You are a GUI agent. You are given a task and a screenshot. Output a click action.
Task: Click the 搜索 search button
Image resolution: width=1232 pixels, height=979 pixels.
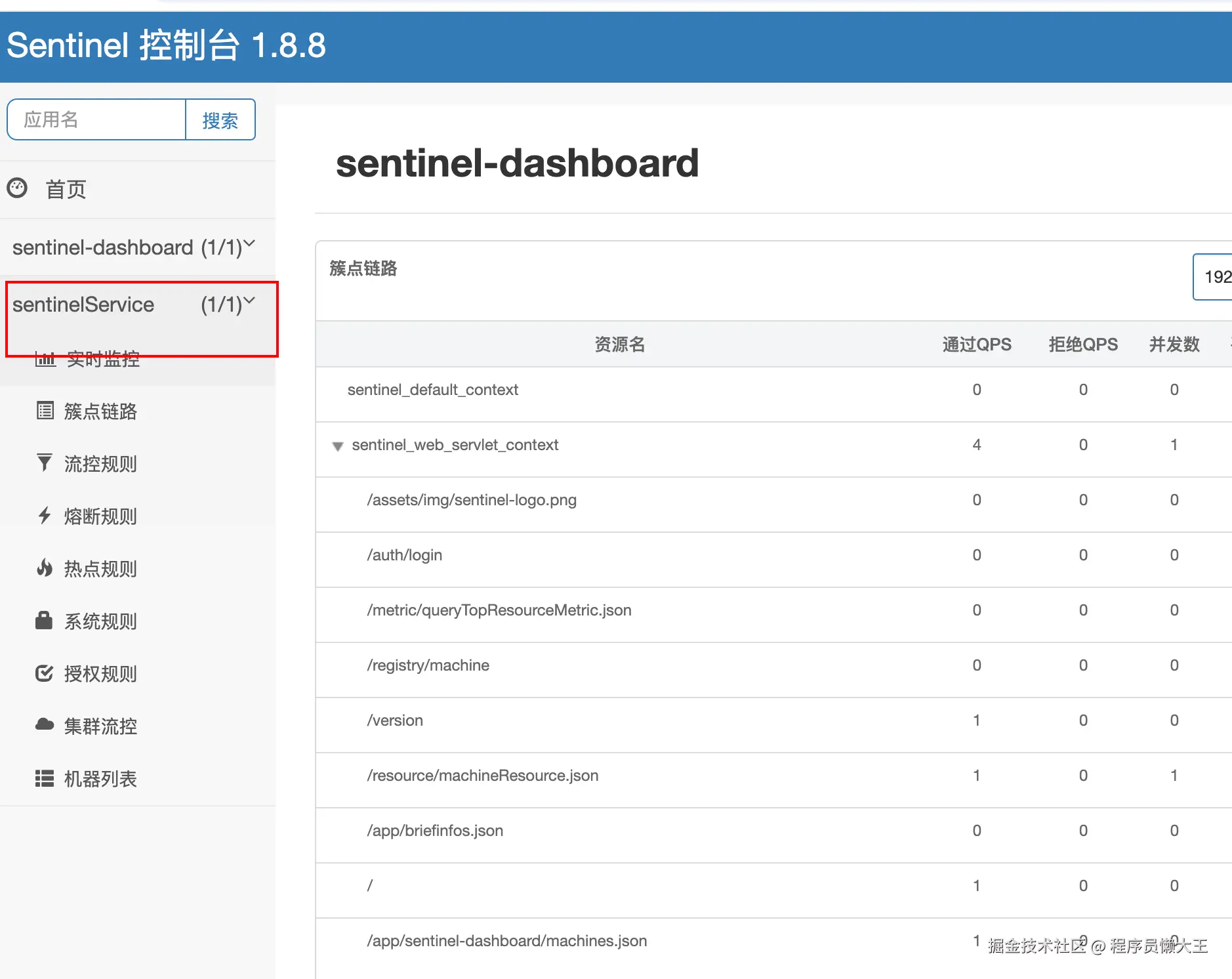coord(220,119)
